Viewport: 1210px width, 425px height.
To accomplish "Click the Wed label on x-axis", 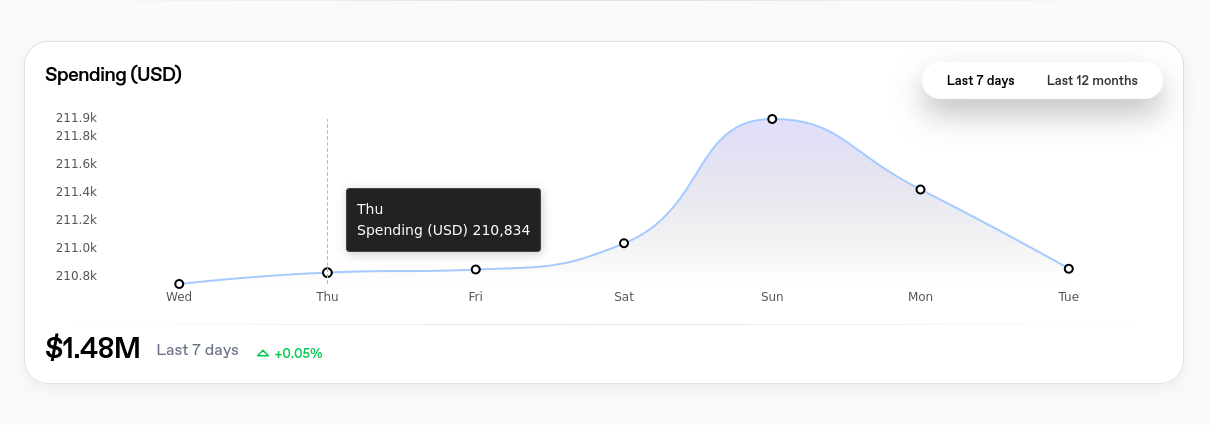I will pyautogui.click(x=179, y=297).
